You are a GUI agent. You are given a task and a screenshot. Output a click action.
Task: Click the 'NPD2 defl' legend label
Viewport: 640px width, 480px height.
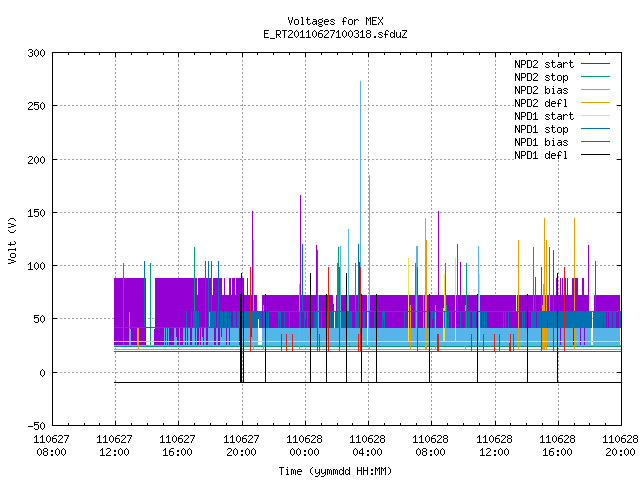(x=541, y=103)
